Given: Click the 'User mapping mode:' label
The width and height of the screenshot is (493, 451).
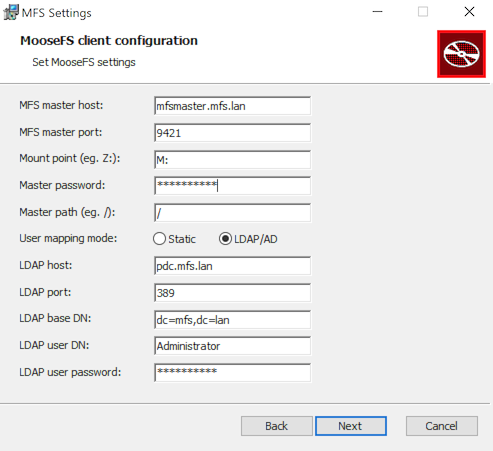Looking at the screenshot, I should click(x=68, y=238).
